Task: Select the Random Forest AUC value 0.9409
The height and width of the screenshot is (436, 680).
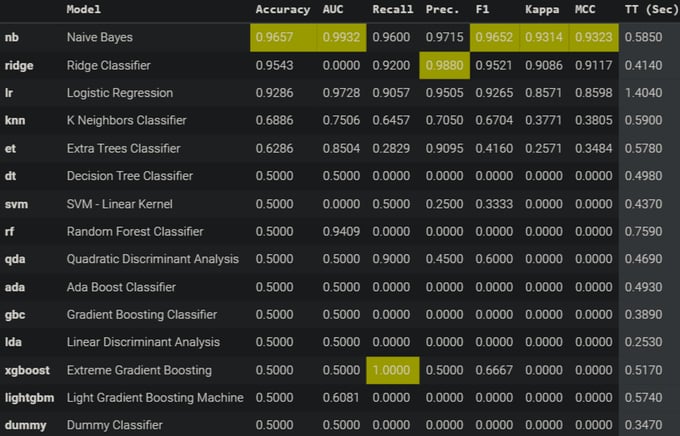Action: pos(341,231)
